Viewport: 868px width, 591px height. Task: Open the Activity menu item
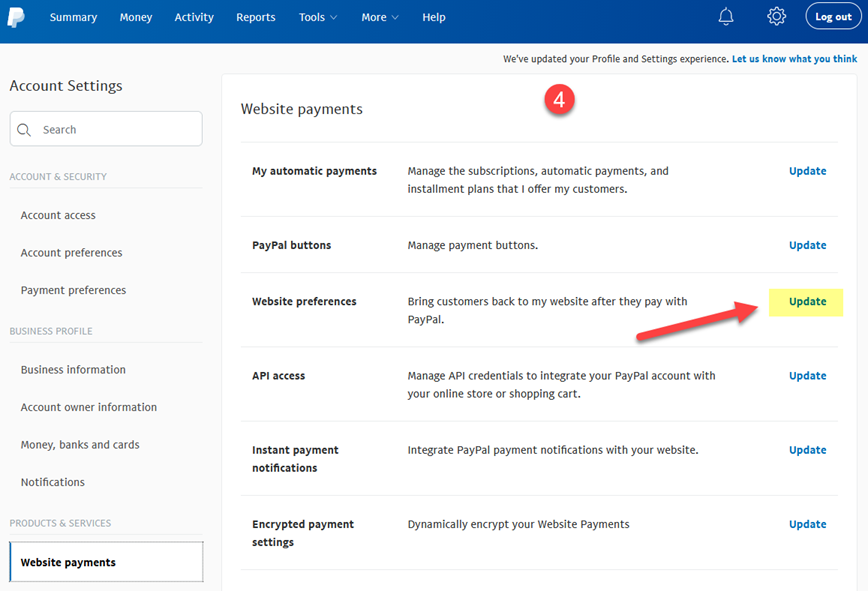pos(194,17)
